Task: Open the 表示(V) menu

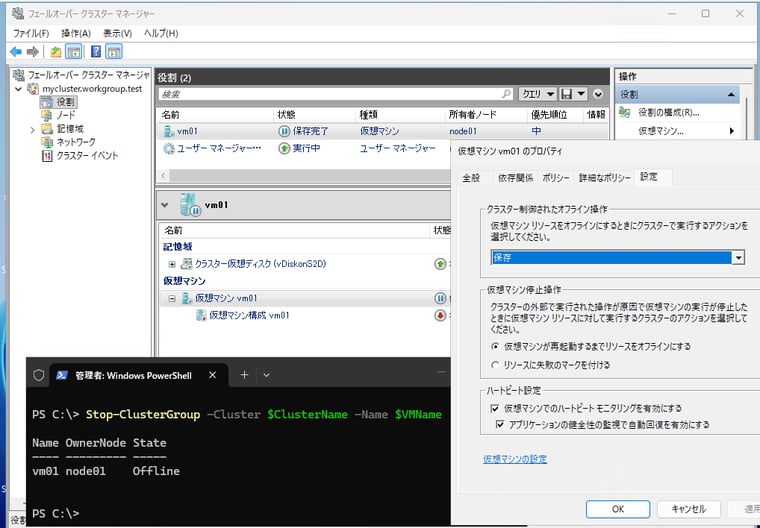Action: coord(117,33)
